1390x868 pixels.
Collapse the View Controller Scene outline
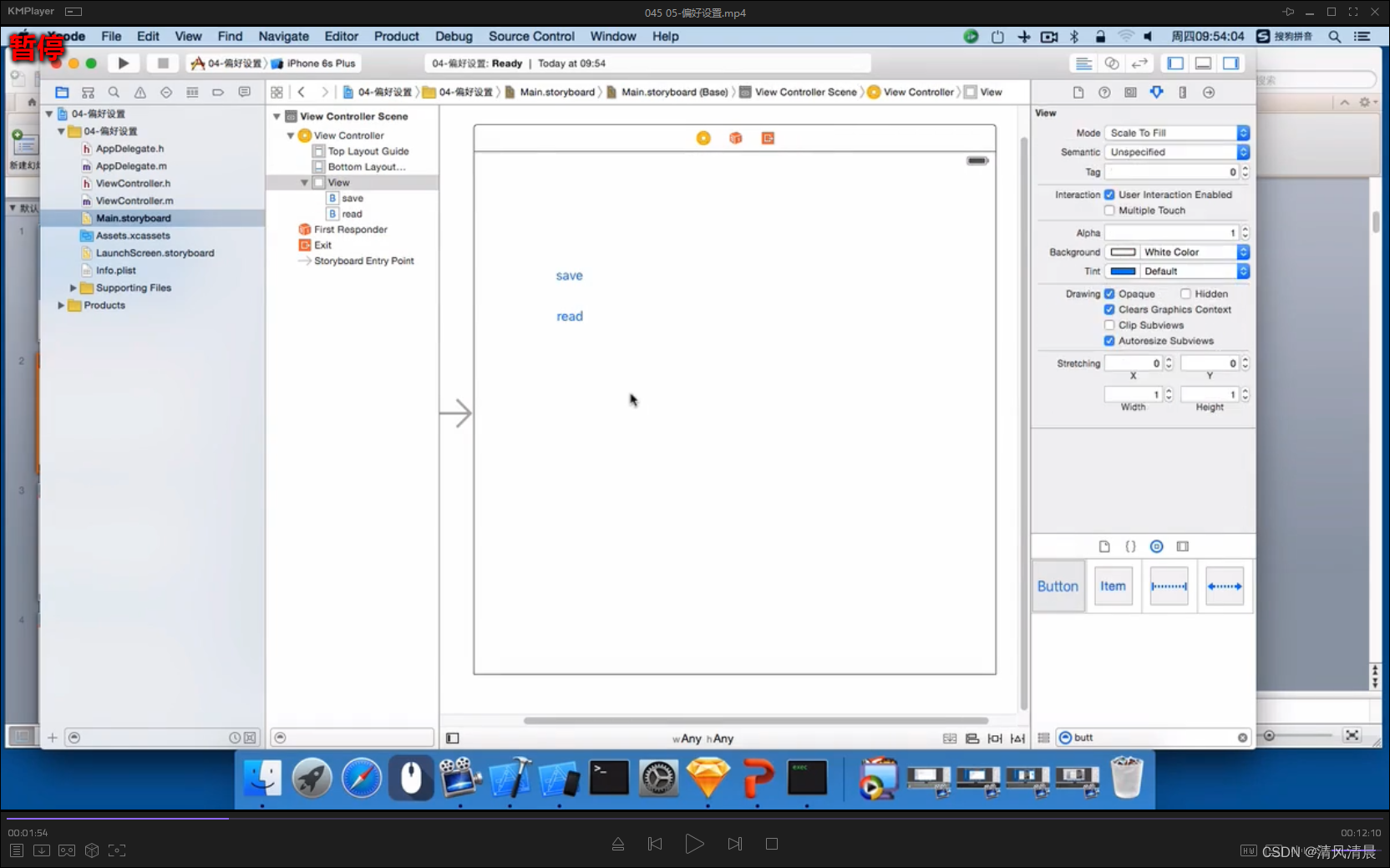pyautogui.click(x=276, y=117)
